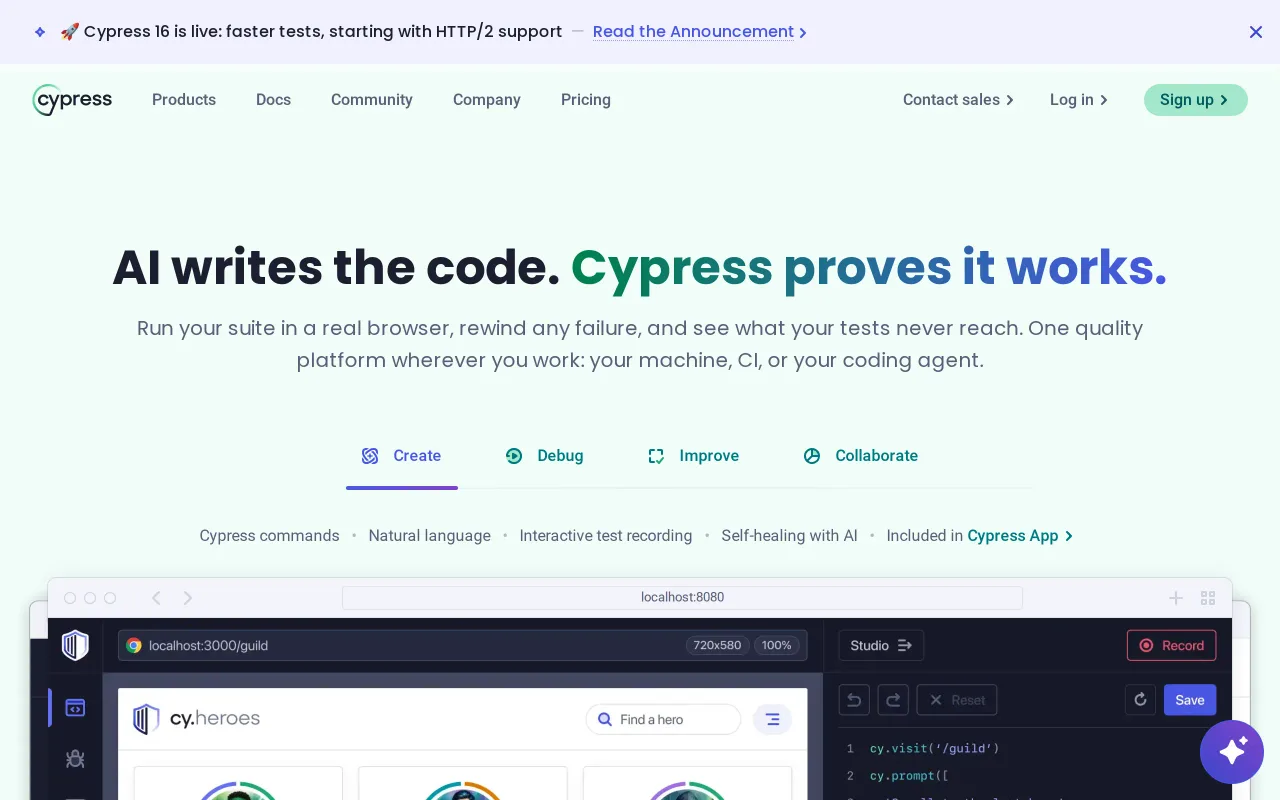The height and width of the screenshot is (800, 1280).
Task: Click the browser mockup forward arrow
Action: 188,598
